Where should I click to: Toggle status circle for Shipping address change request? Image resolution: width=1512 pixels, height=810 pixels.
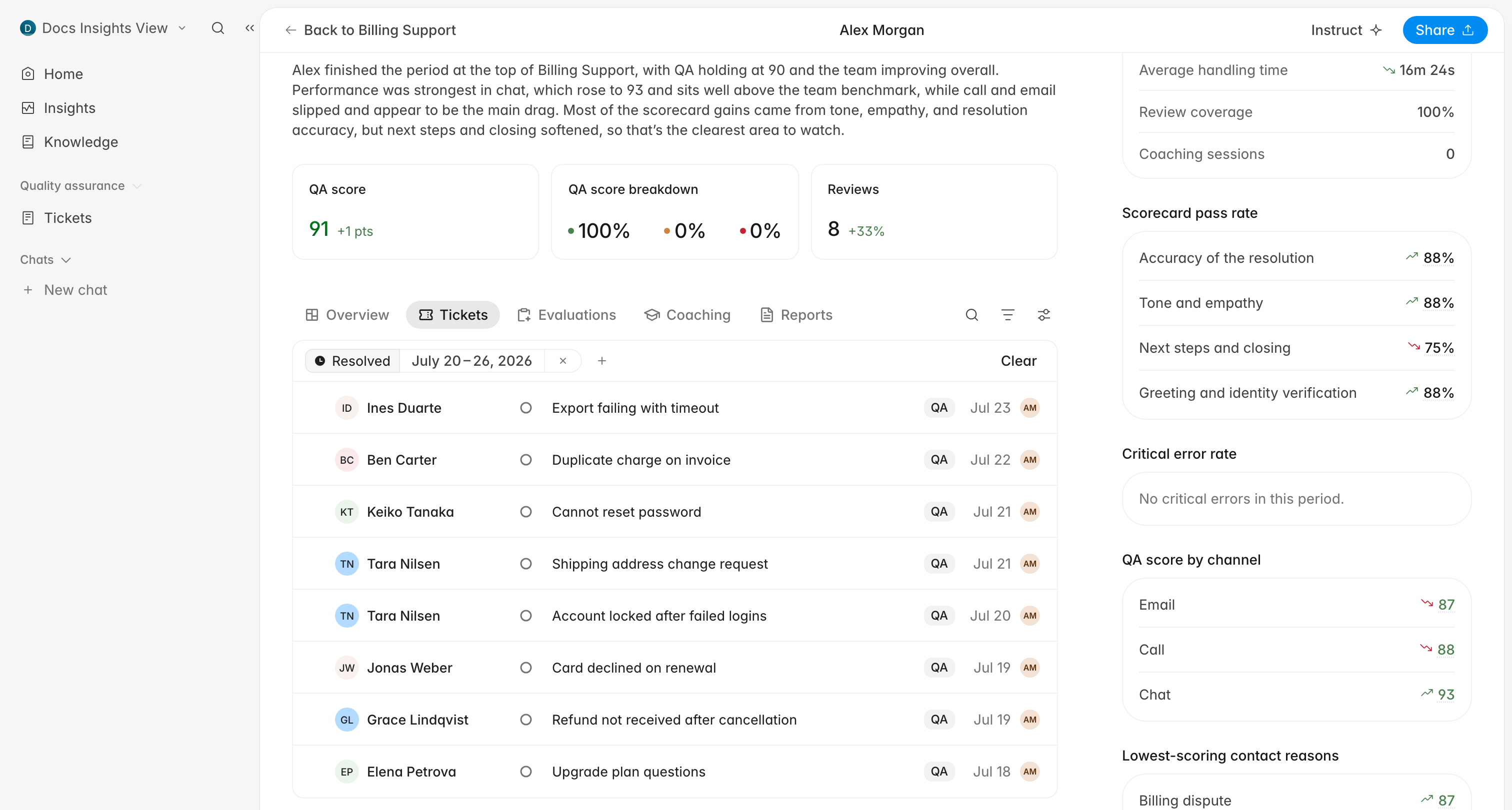[526, 564]
